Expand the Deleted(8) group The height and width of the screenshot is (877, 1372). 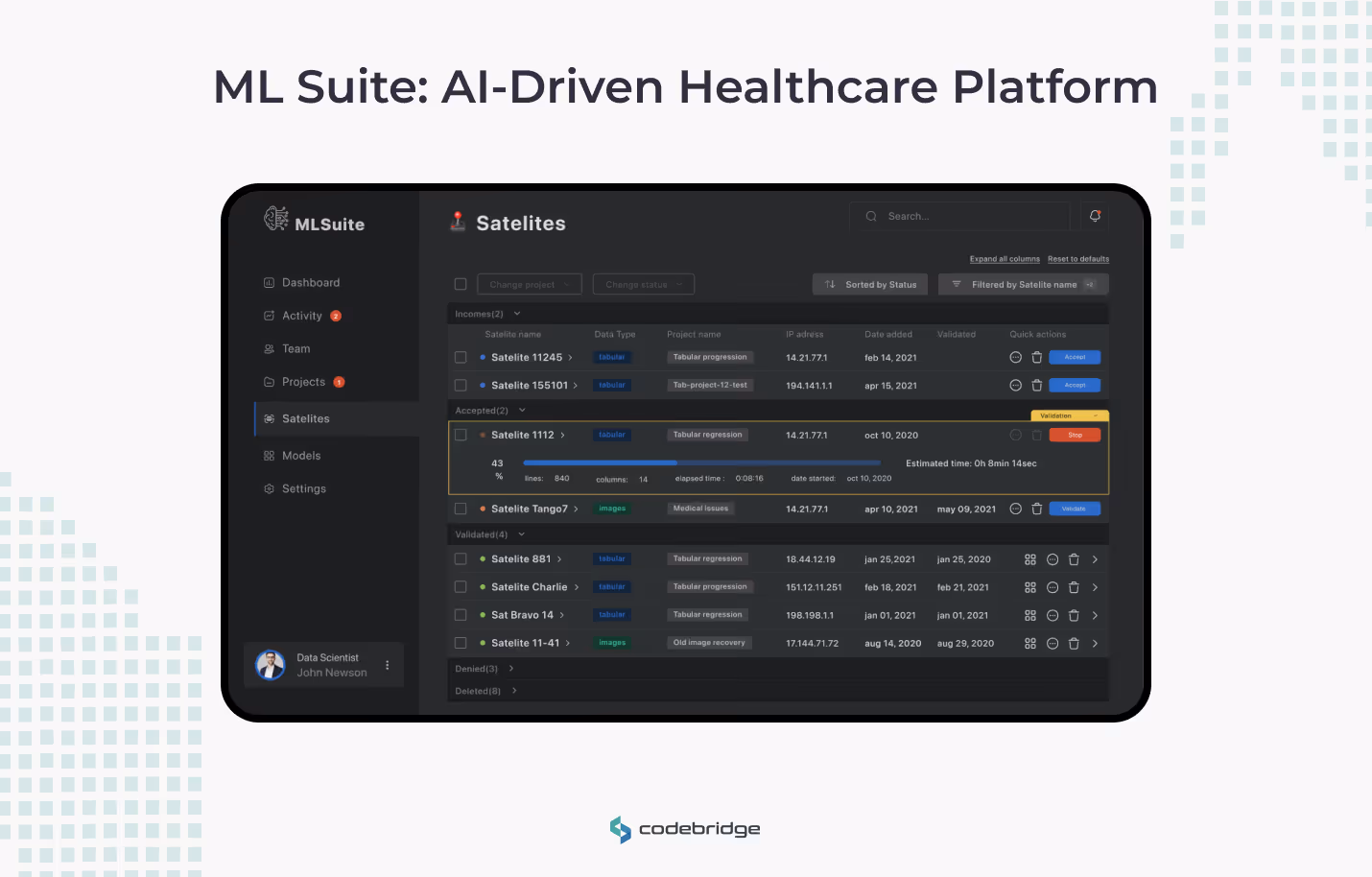[514, 691]
